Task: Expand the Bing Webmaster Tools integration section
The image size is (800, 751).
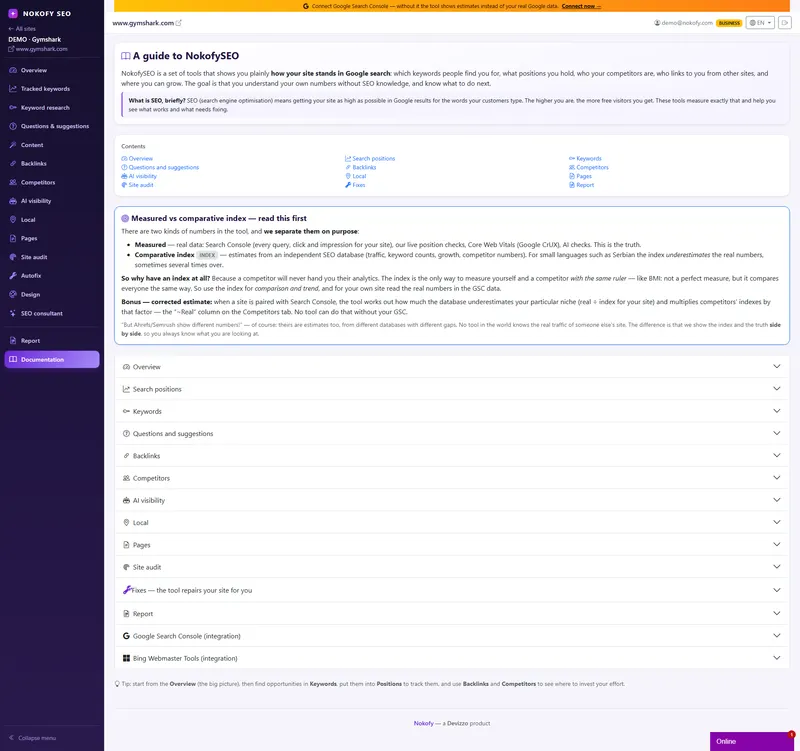Action: pos(452,658)
